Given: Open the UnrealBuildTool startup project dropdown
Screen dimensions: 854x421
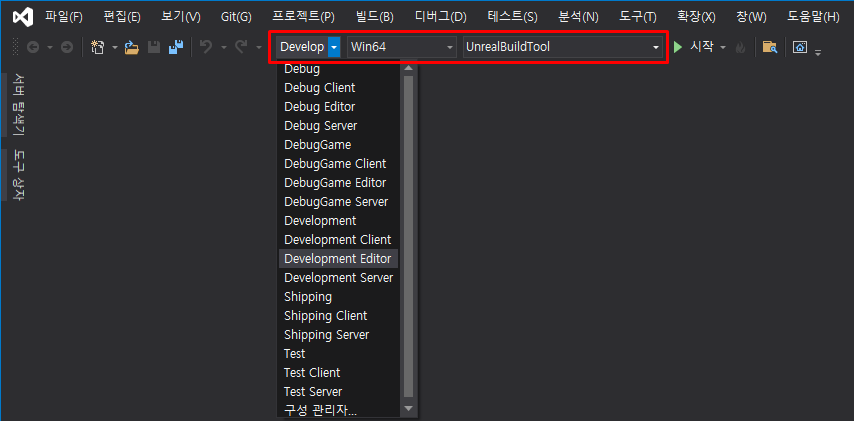Looking at the screenshot, I should point(563,47).
